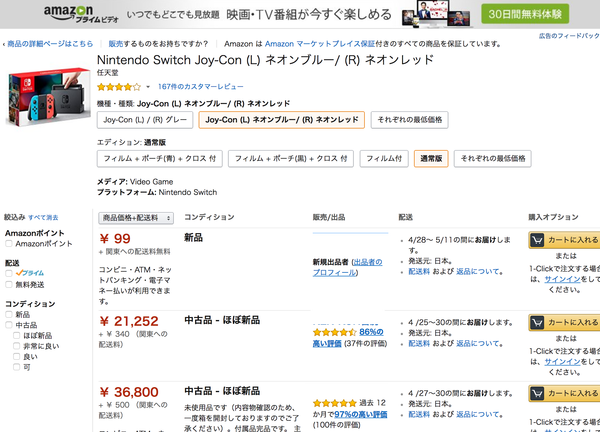Image resolution: width=600 pixels, height=432 pixels.
Task: Open 返品について link in the ¥99 row
Action: (478, 272)
